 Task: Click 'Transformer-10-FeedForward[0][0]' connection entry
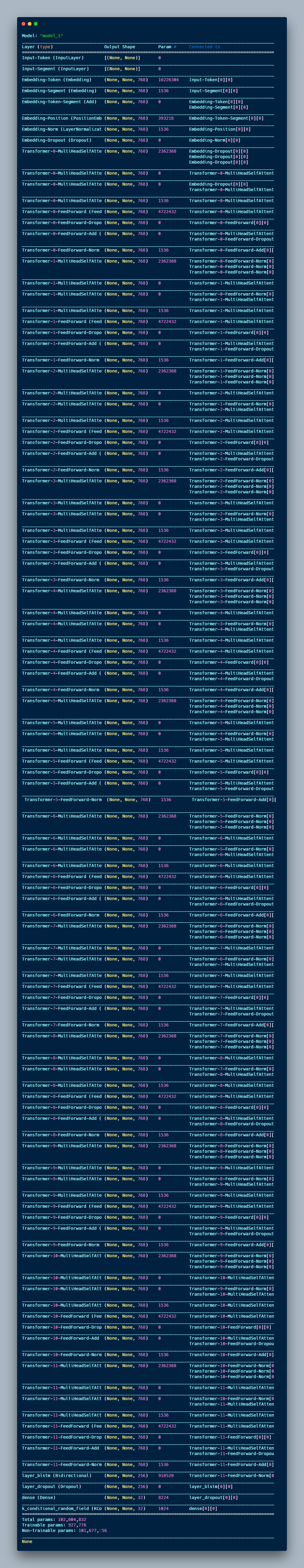[230, 1327]
